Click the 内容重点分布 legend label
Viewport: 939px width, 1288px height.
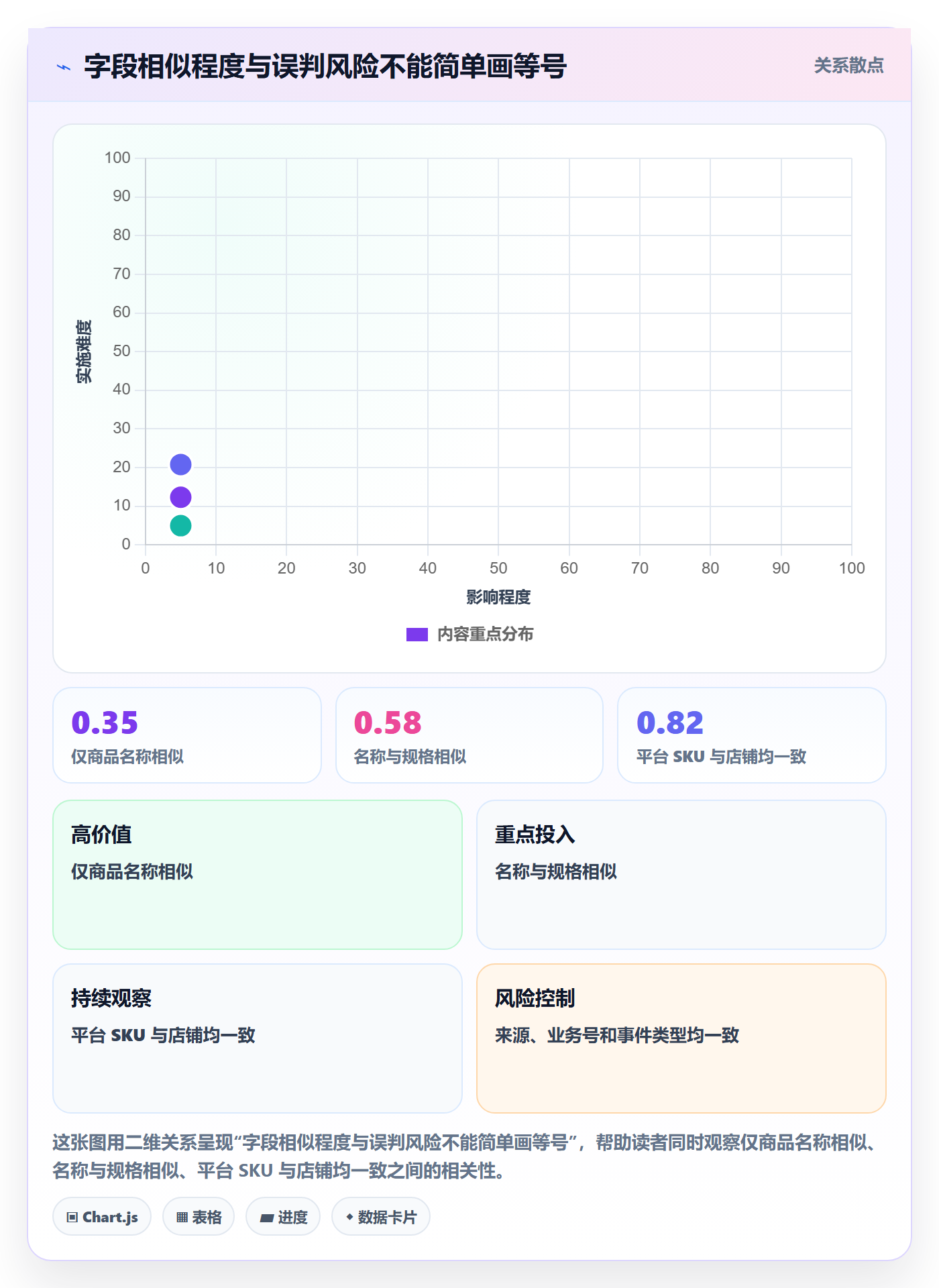pos(485,635)
